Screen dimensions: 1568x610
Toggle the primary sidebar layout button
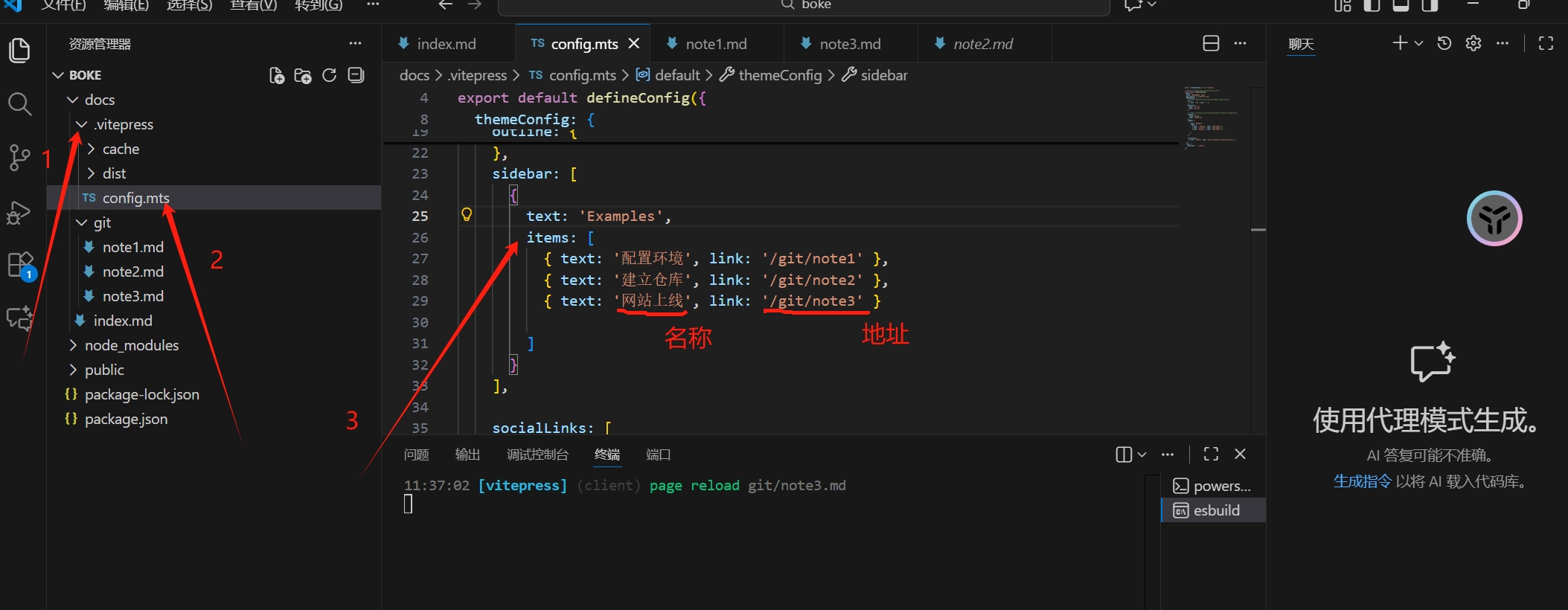click(x=1372, y=5)
